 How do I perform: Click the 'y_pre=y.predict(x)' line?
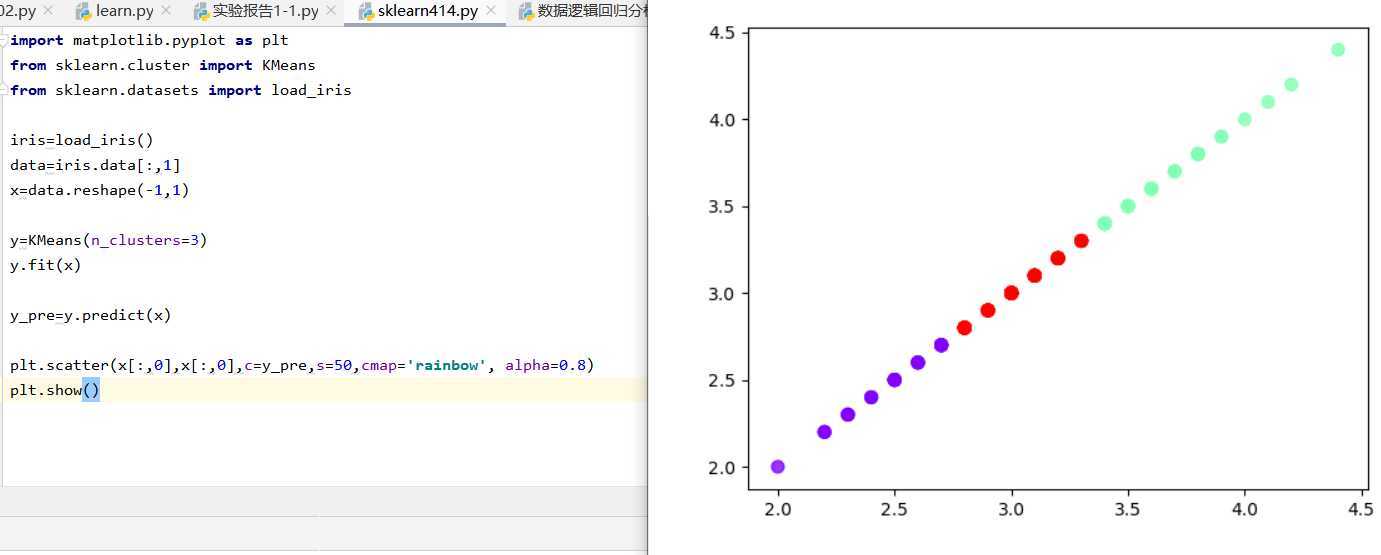pyautogui.click(x=91, y=315)
